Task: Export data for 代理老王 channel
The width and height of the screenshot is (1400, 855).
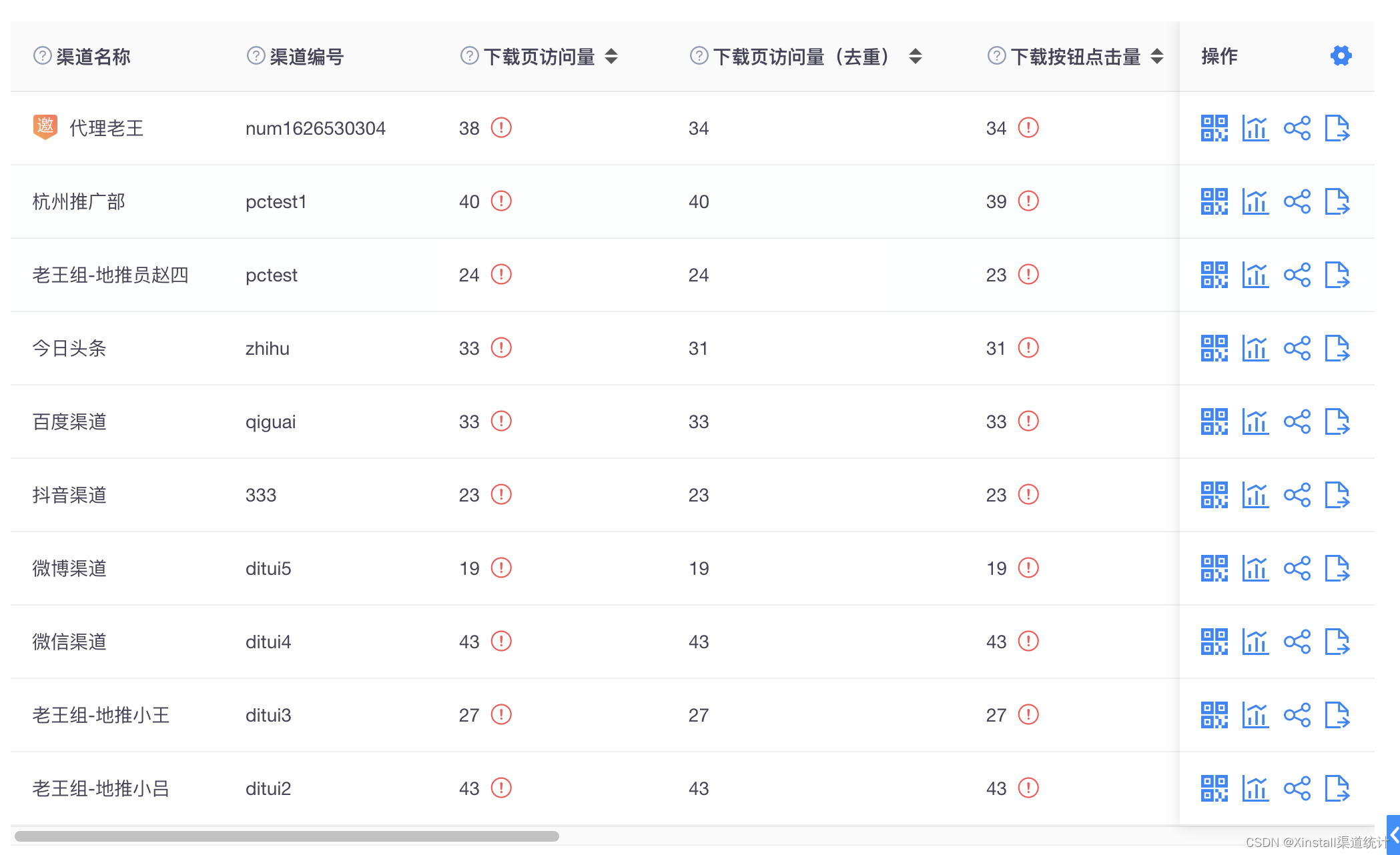Action: [1337, 128]
